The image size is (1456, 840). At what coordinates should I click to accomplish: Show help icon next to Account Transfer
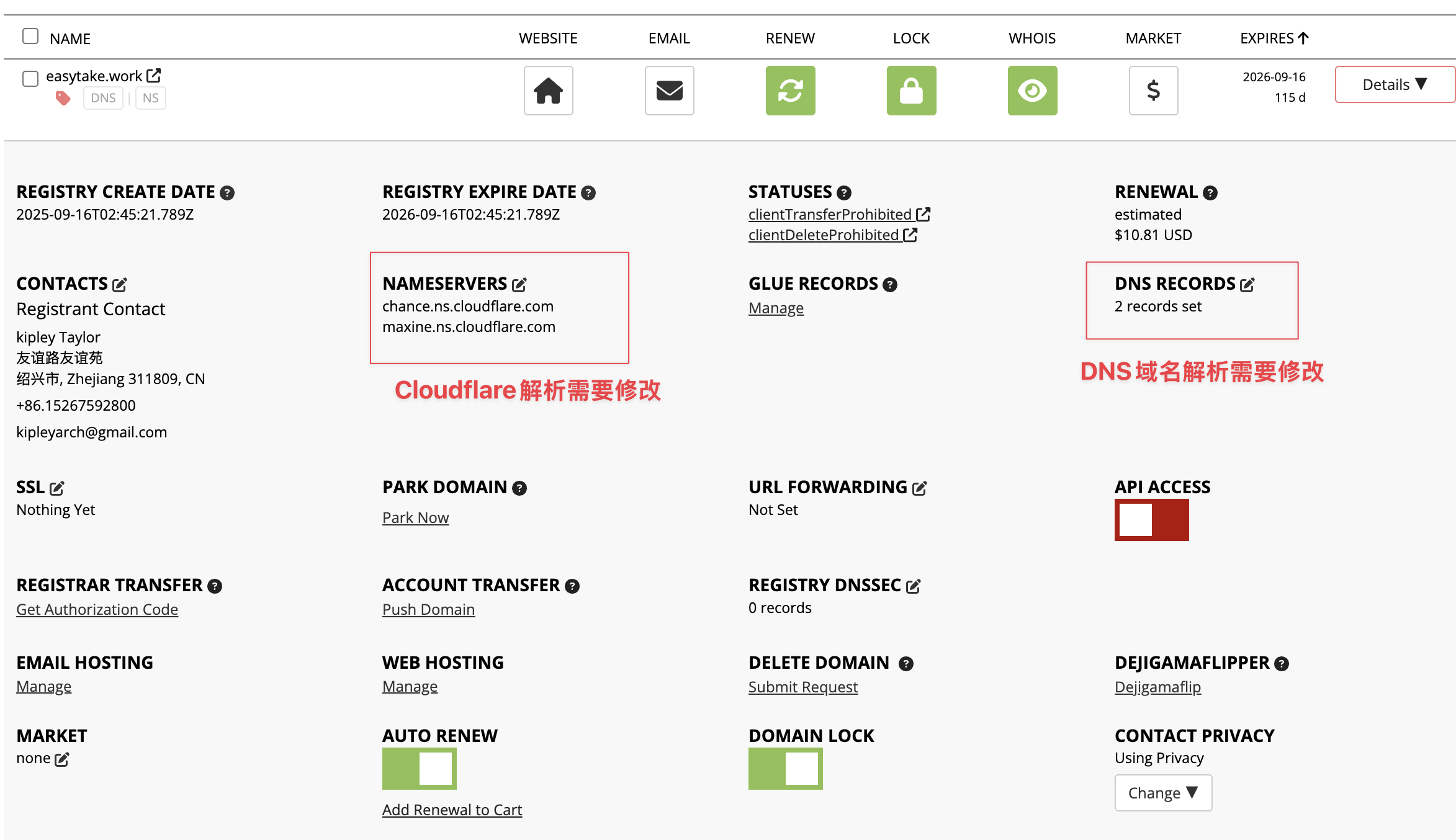point(572,586)
